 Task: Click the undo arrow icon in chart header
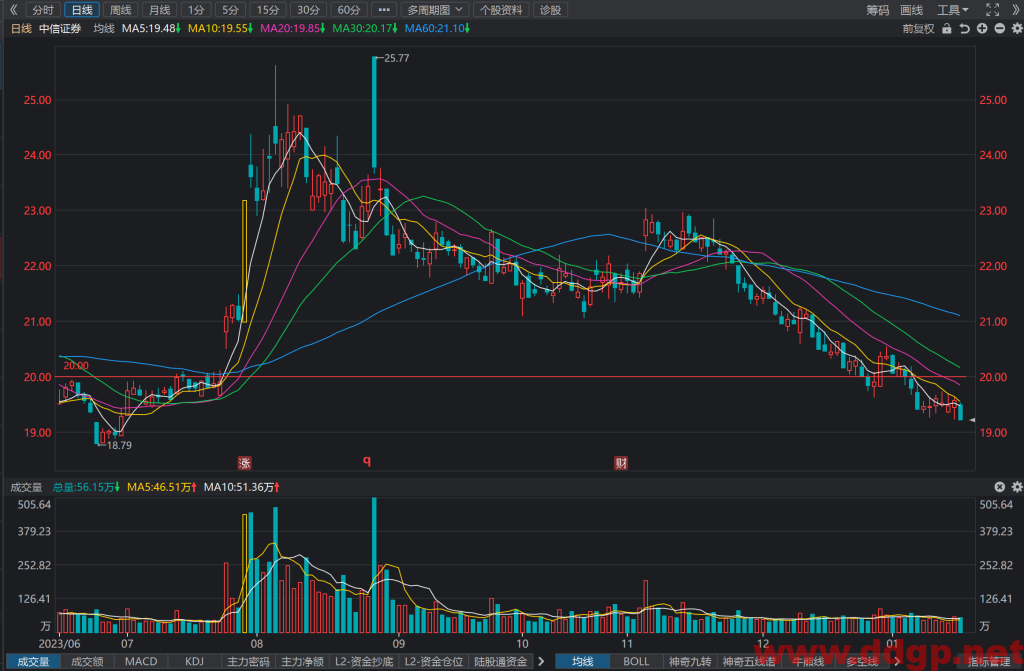pos(964,29)
